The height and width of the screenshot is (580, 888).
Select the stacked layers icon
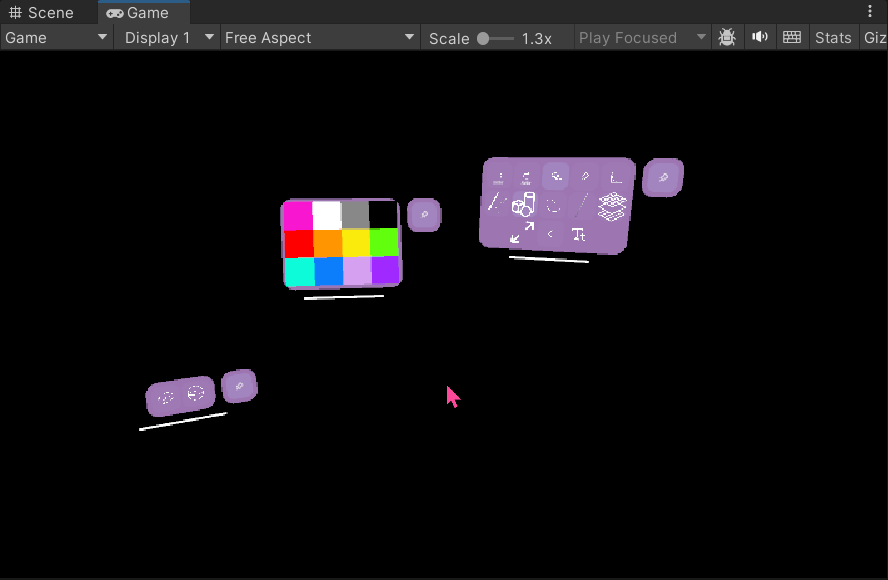tap(612, 206)
